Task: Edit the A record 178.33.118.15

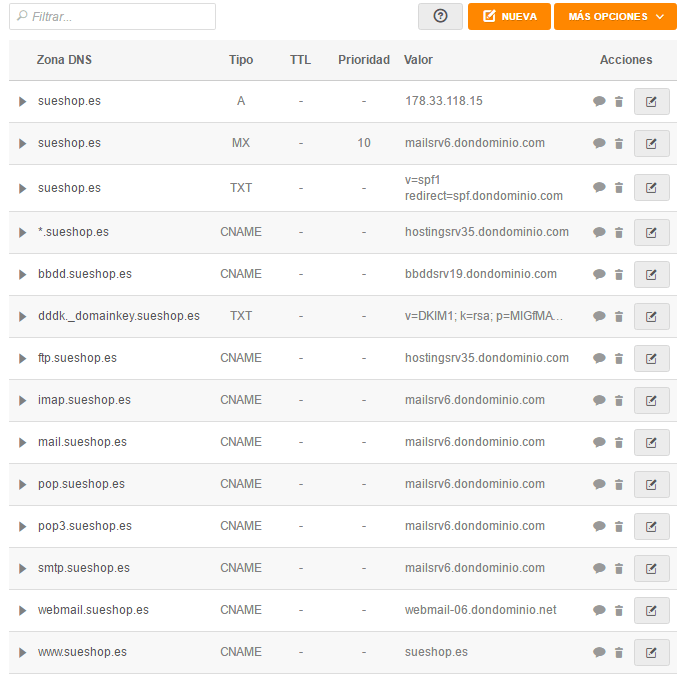Action: click(651, 101)
